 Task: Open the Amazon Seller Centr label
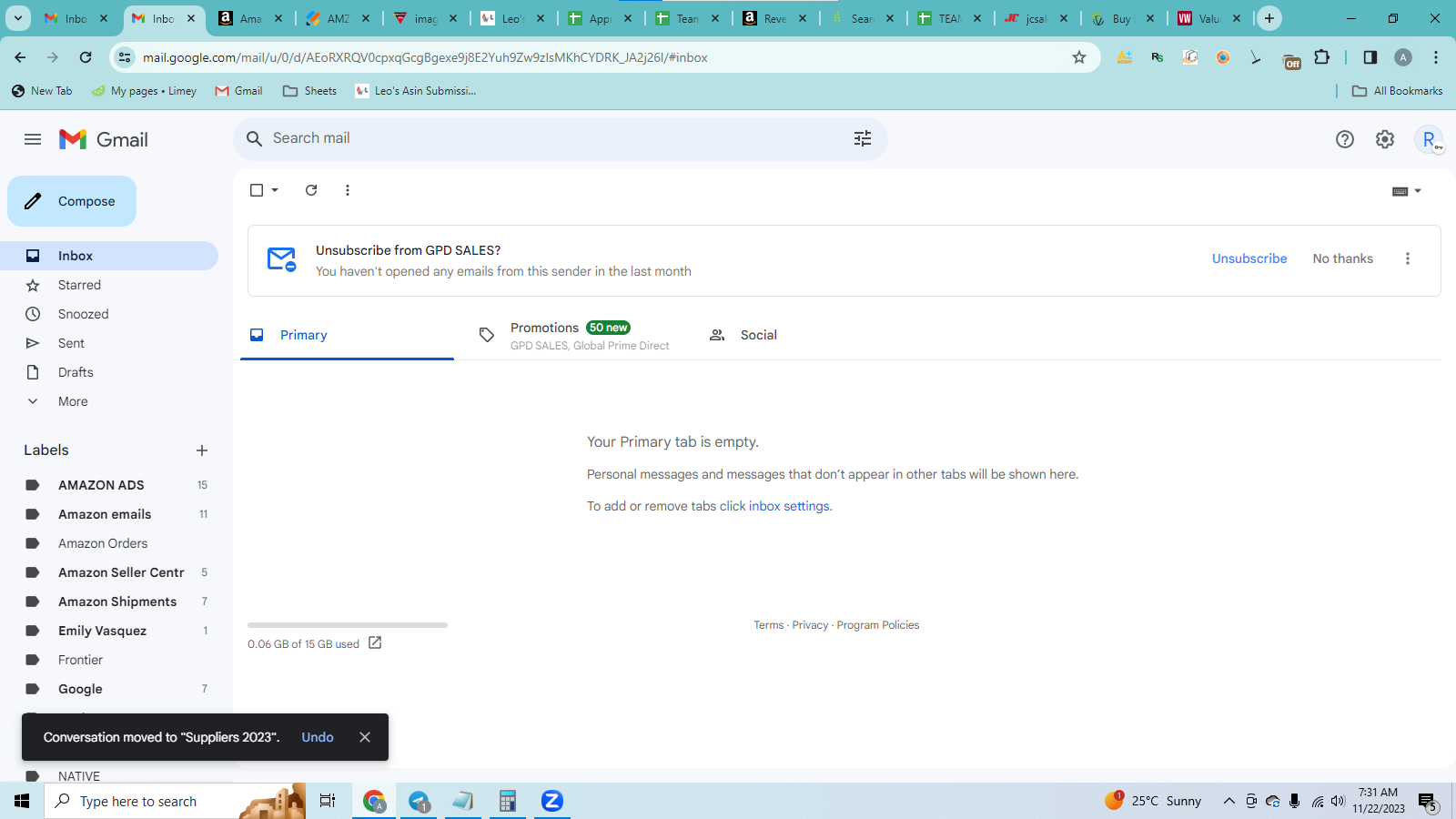tap(109, 572)
